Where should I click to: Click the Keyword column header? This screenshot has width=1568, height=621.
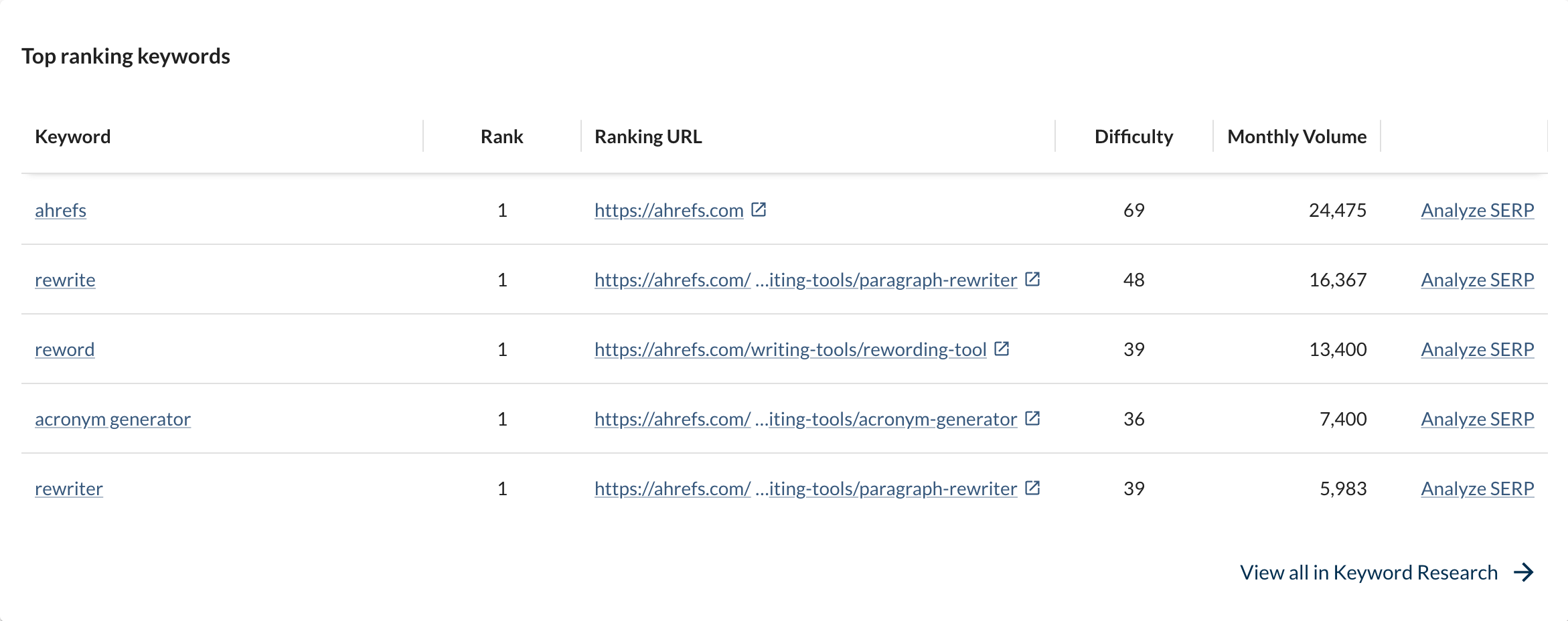click(x=73, y=137)
